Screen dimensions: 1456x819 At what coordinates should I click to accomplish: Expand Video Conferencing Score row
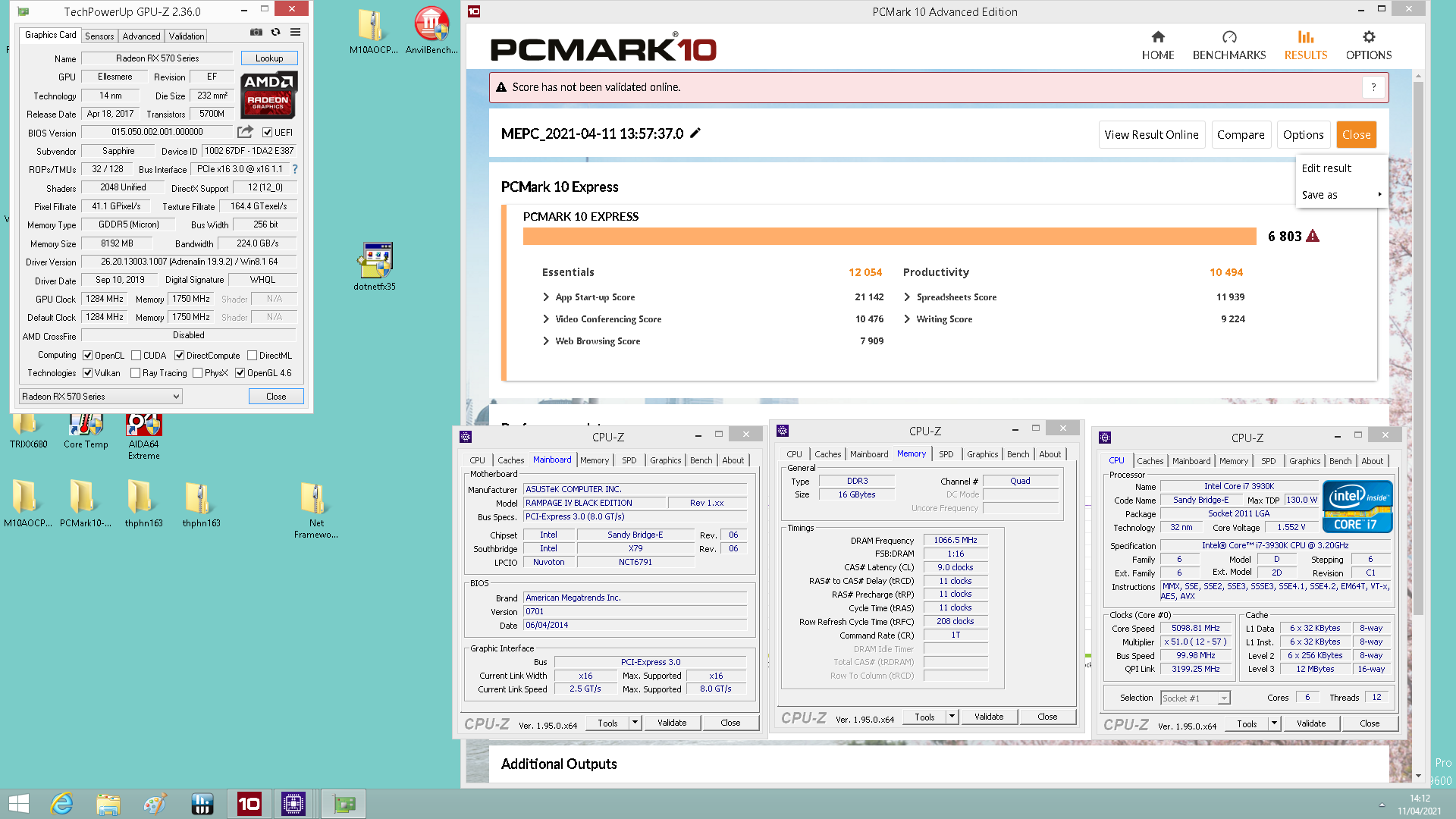[545, 319]
